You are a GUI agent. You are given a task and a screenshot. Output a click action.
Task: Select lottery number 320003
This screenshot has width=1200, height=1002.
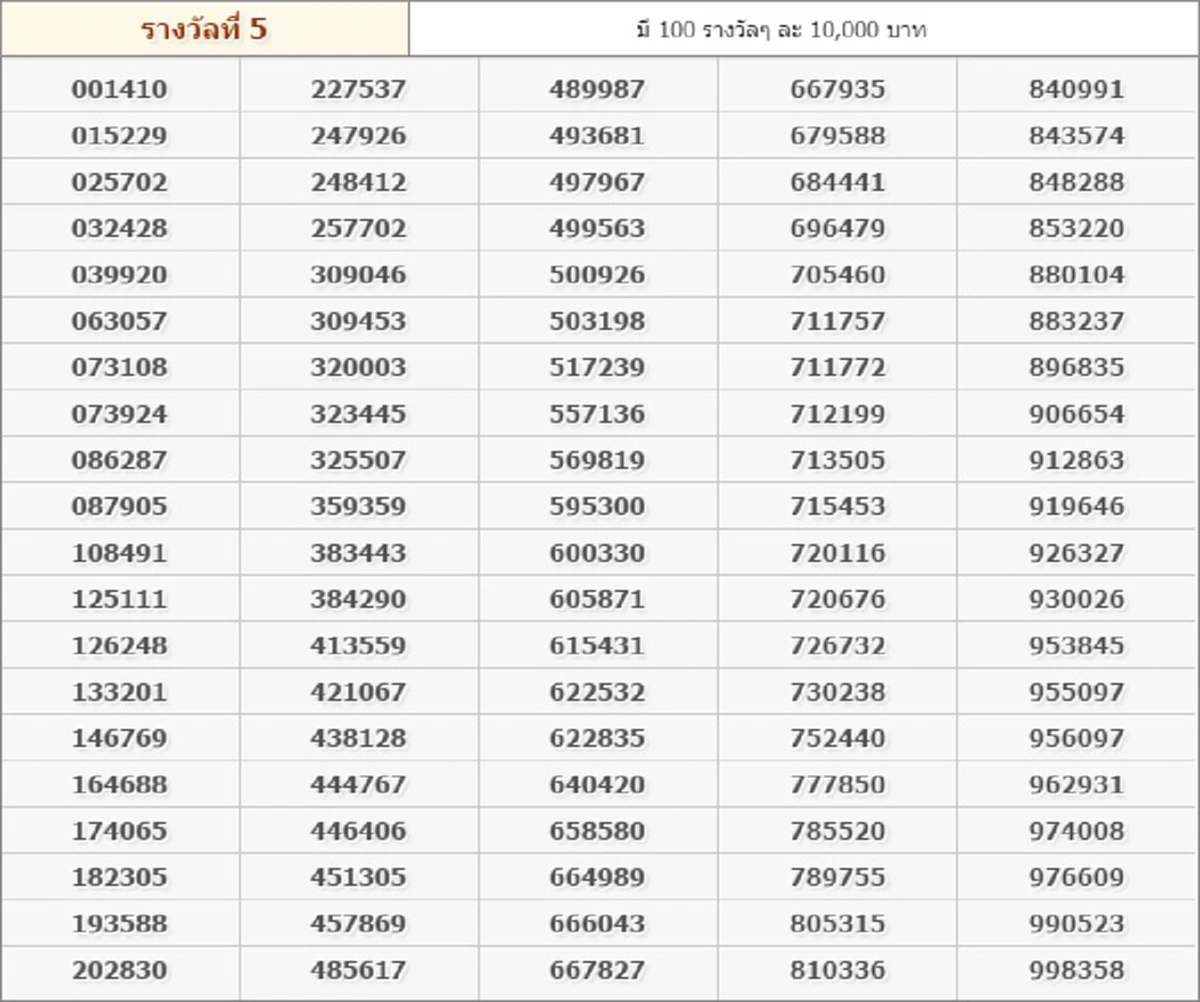(359, 367)
